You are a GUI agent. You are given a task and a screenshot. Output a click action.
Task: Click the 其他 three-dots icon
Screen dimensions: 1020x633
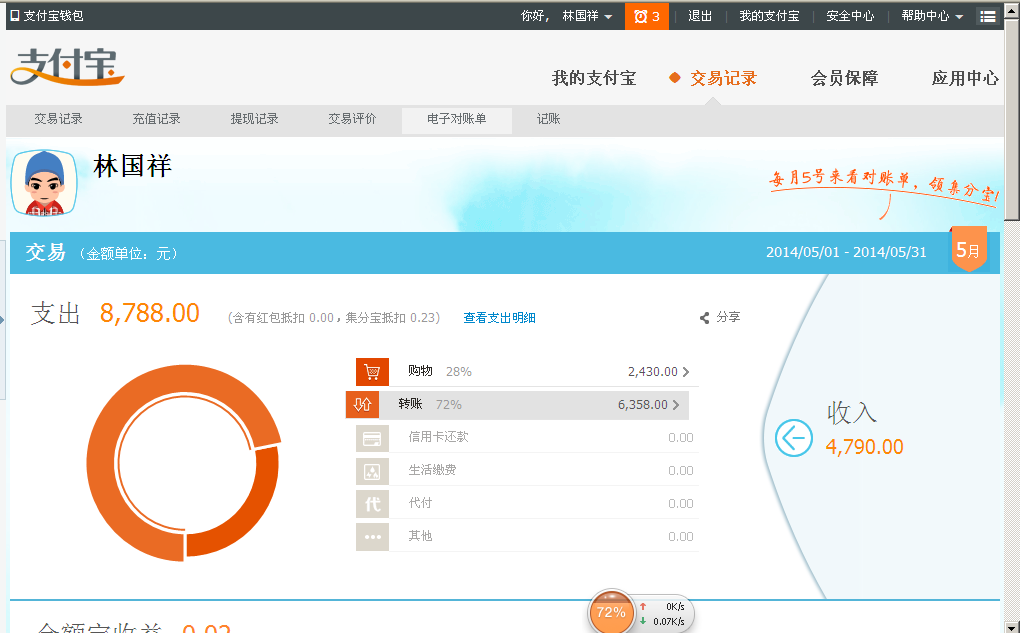372,537
